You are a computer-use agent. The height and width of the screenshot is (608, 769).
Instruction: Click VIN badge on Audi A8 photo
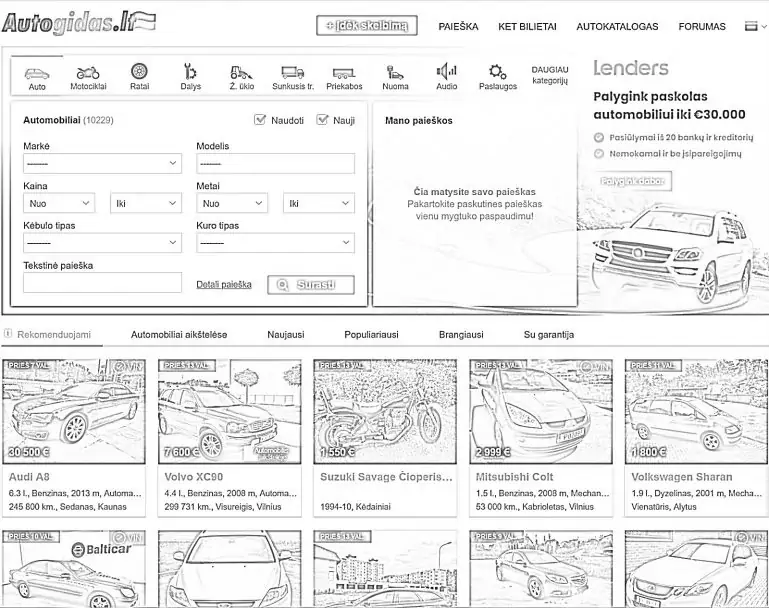[128, 366]
